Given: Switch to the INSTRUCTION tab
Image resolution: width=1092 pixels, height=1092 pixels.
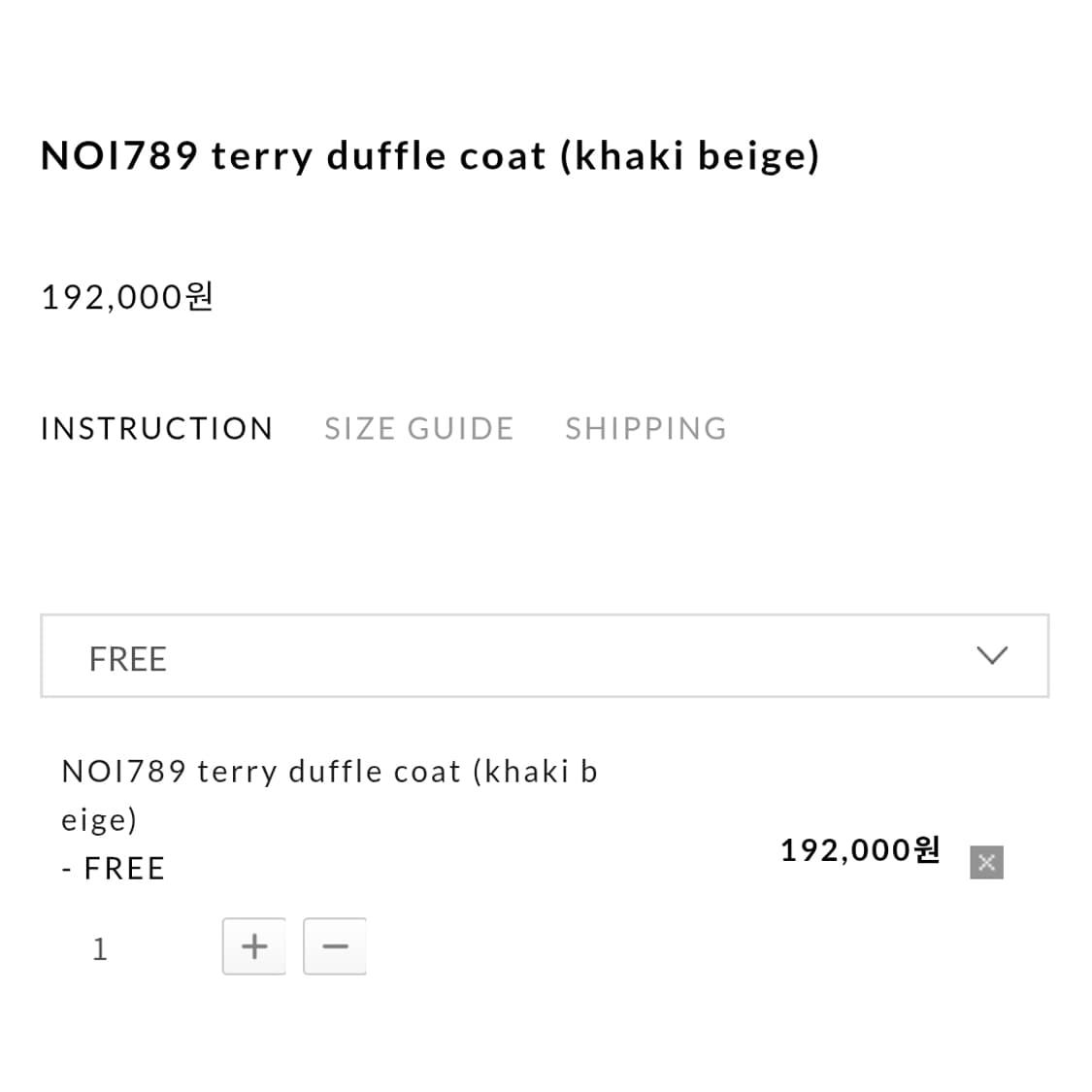Looking at the screenshot, I should [156, 428].
